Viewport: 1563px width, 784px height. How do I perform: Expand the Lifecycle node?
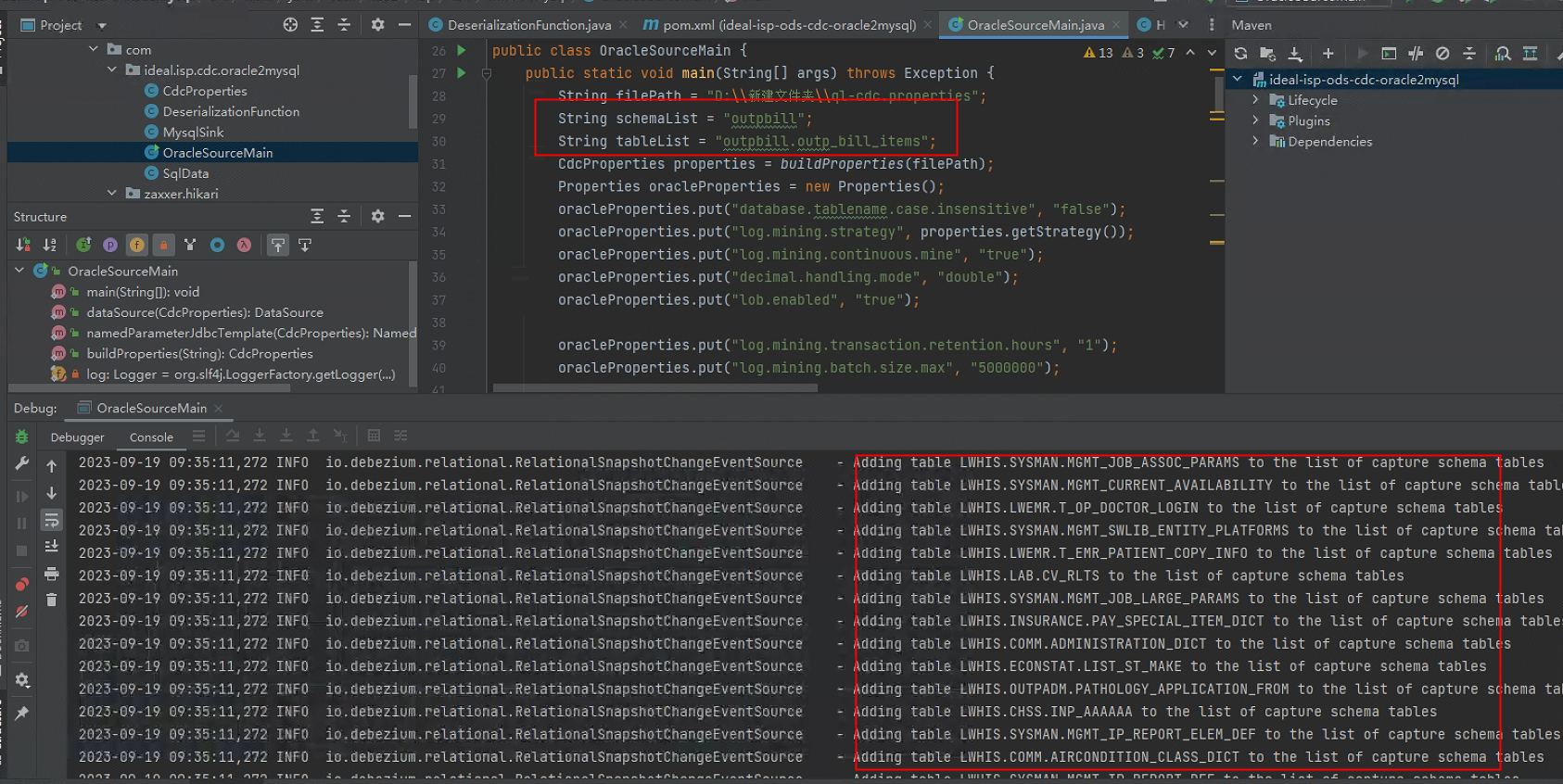[x=1256, y=100]
